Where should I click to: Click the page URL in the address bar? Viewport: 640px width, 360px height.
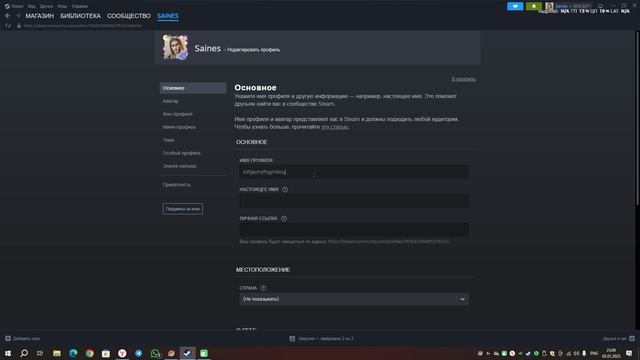coord(83,26)
